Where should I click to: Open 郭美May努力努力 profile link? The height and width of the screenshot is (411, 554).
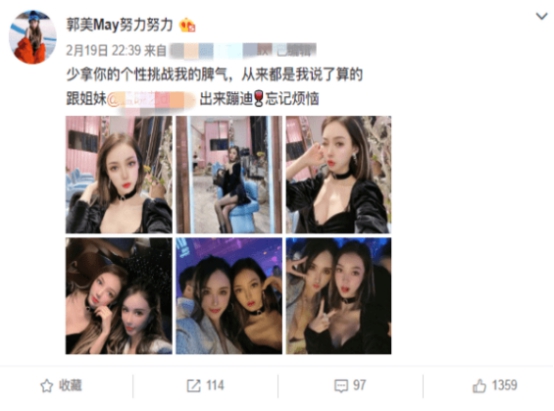point(120,25)
